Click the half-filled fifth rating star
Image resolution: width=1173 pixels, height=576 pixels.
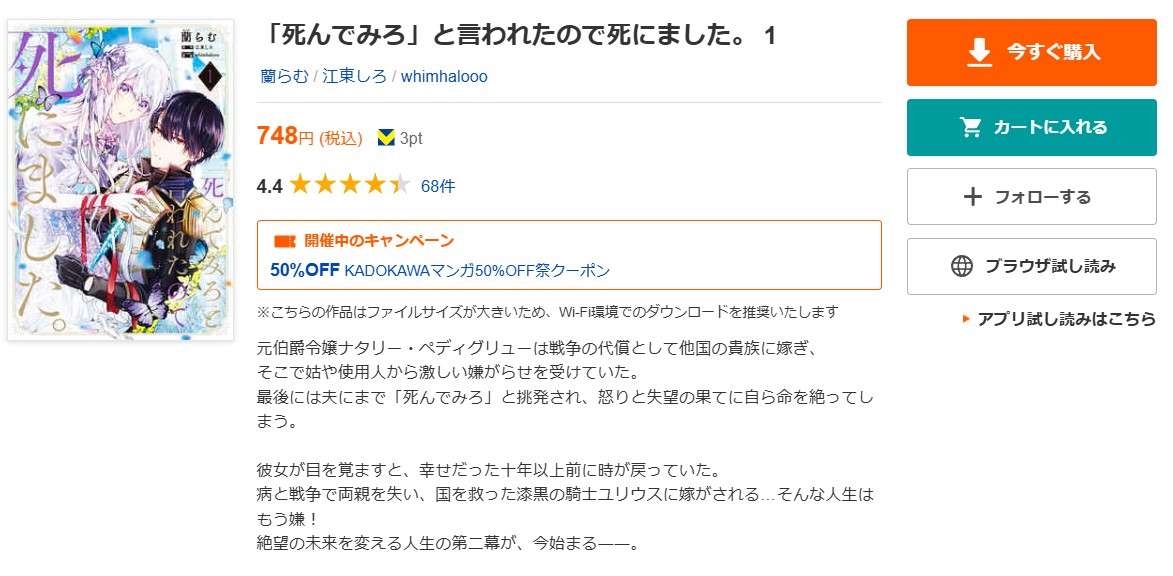point(397,184)
